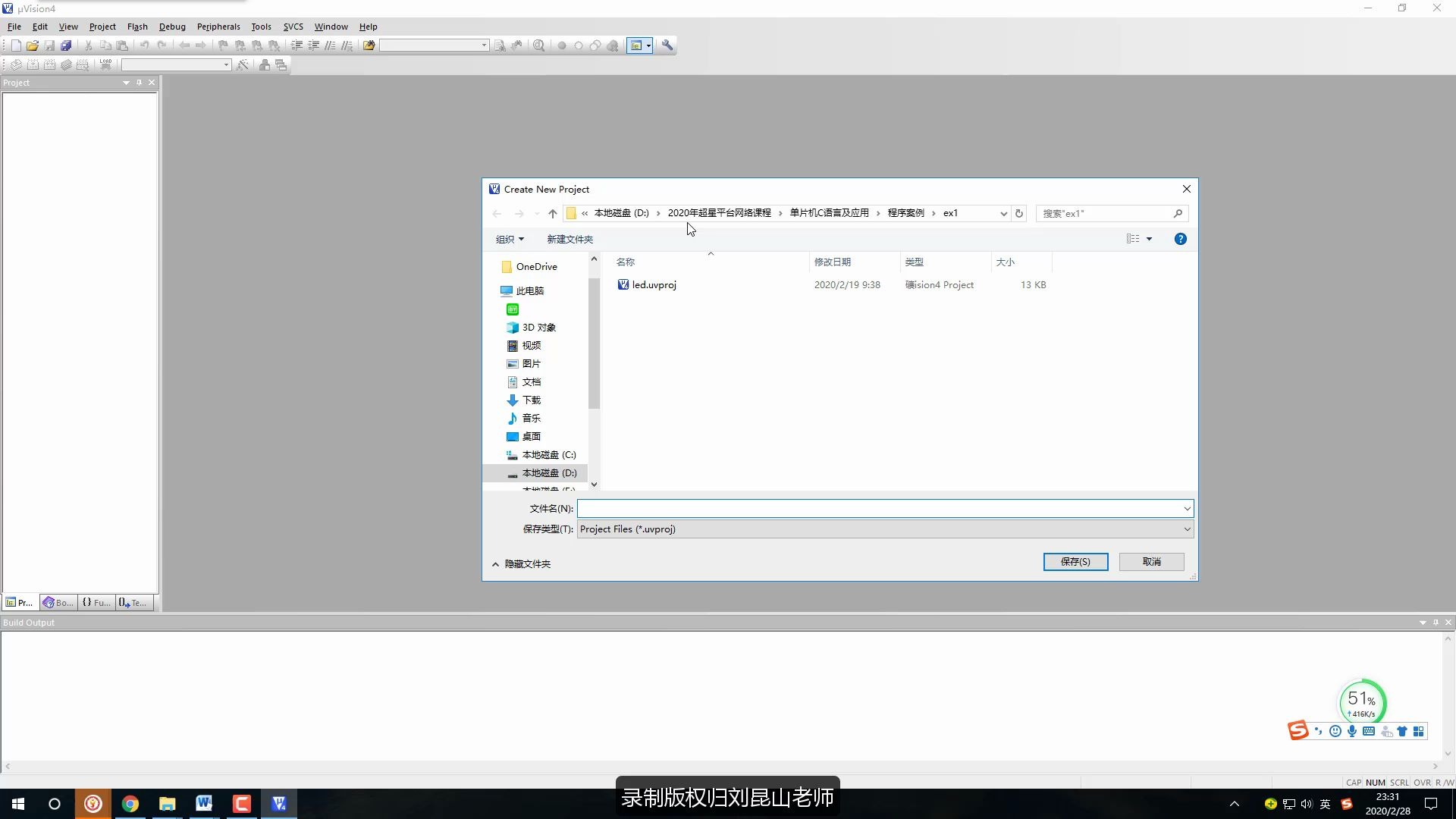Screen dimensions: 1456x819
Task: Pin the Project panel
Action: tap(139, 83)
